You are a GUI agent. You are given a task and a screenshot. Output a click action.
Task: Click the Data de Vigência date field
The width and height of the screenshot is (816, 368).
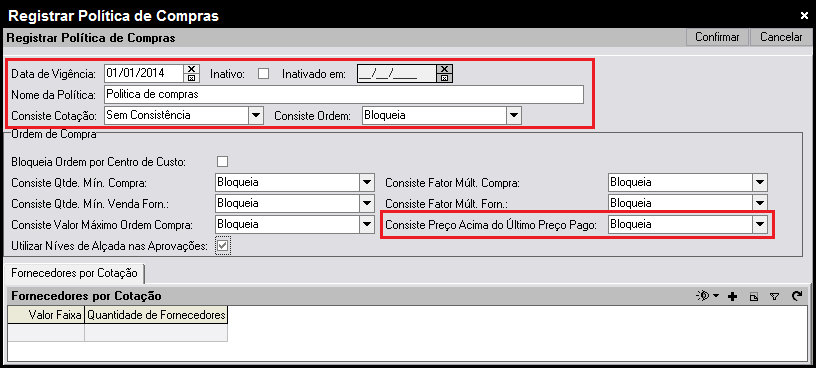[144, 73]
